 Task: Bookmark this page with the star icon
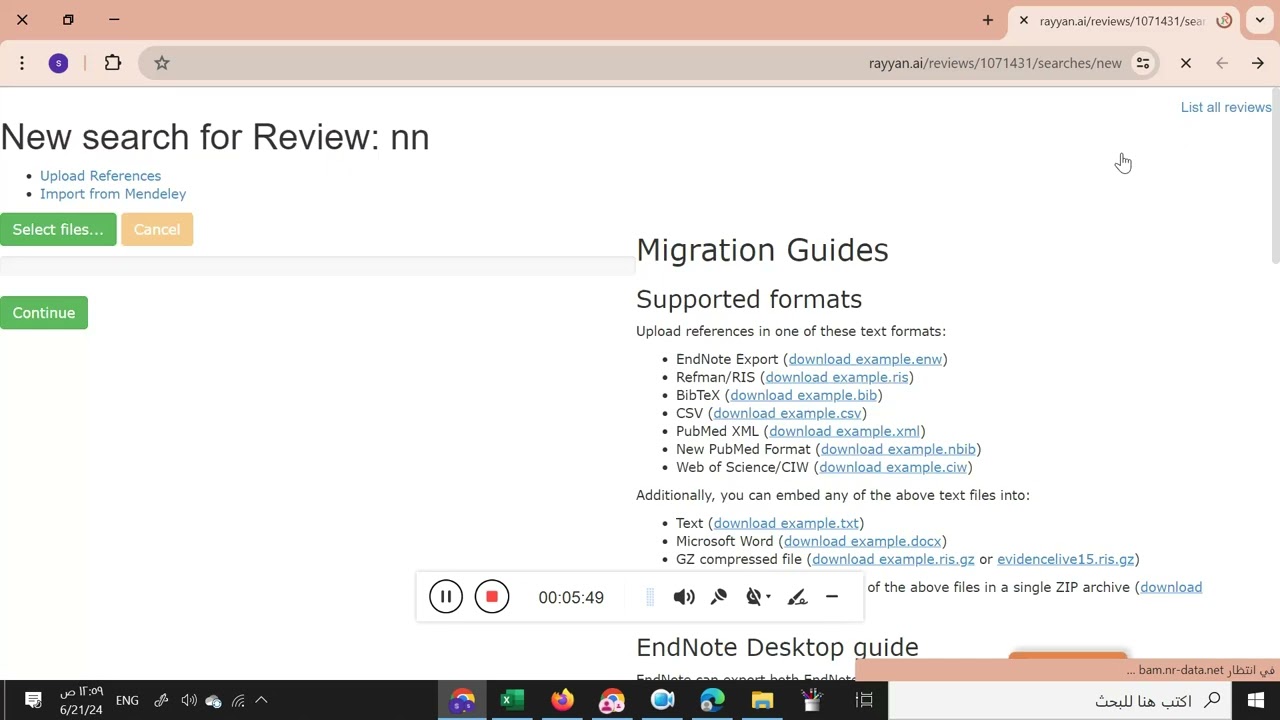pyautogui.click(x=162, y=63)
